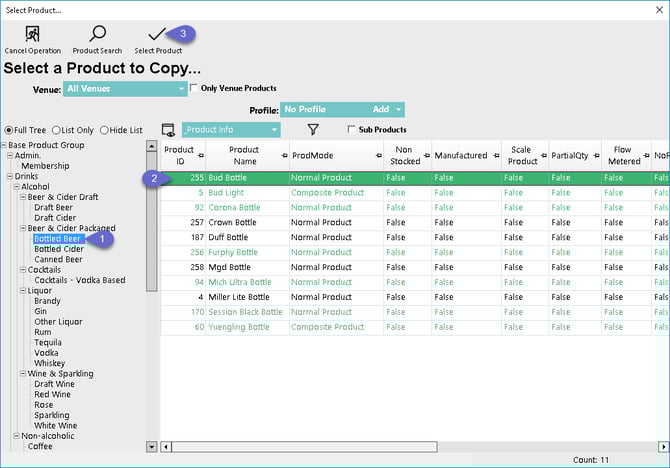
Task: Click the filter funnel icon
Action: [x=313, y=129]
